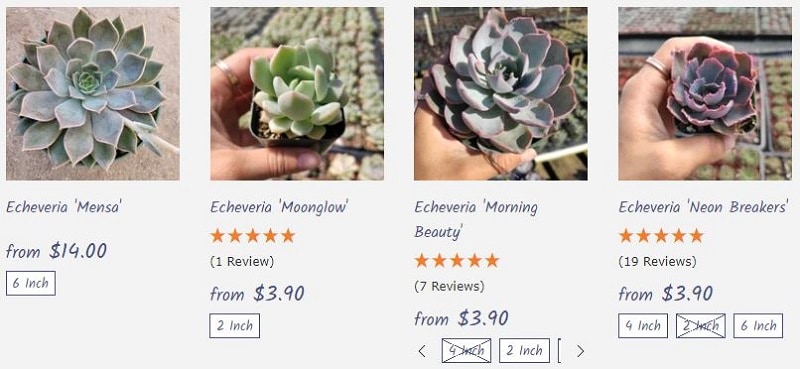
Task: Click crossed-out 2 Inch option for Neon Breakers
Action: [701, 326]
